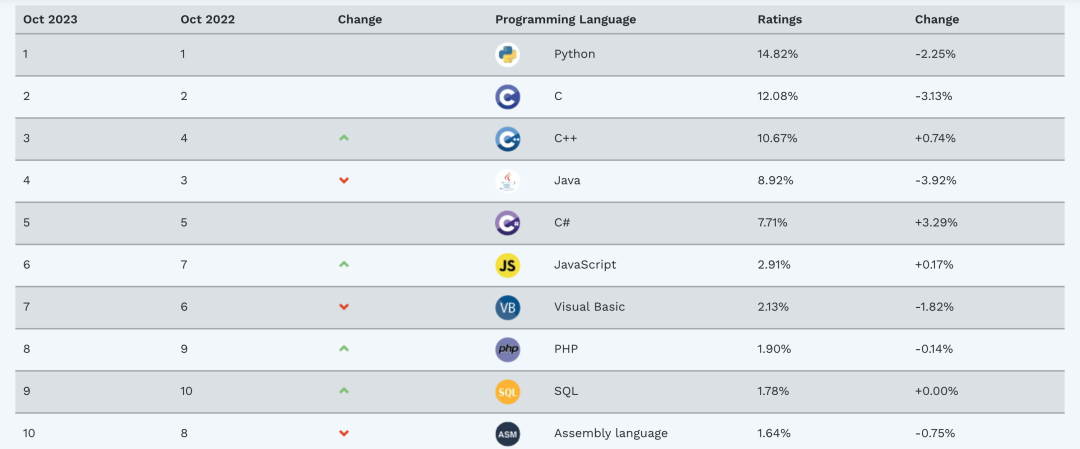Click the orange SQL icon
Image resolution: width=1080 pixels, height=449 pixels.
(507, 391)
